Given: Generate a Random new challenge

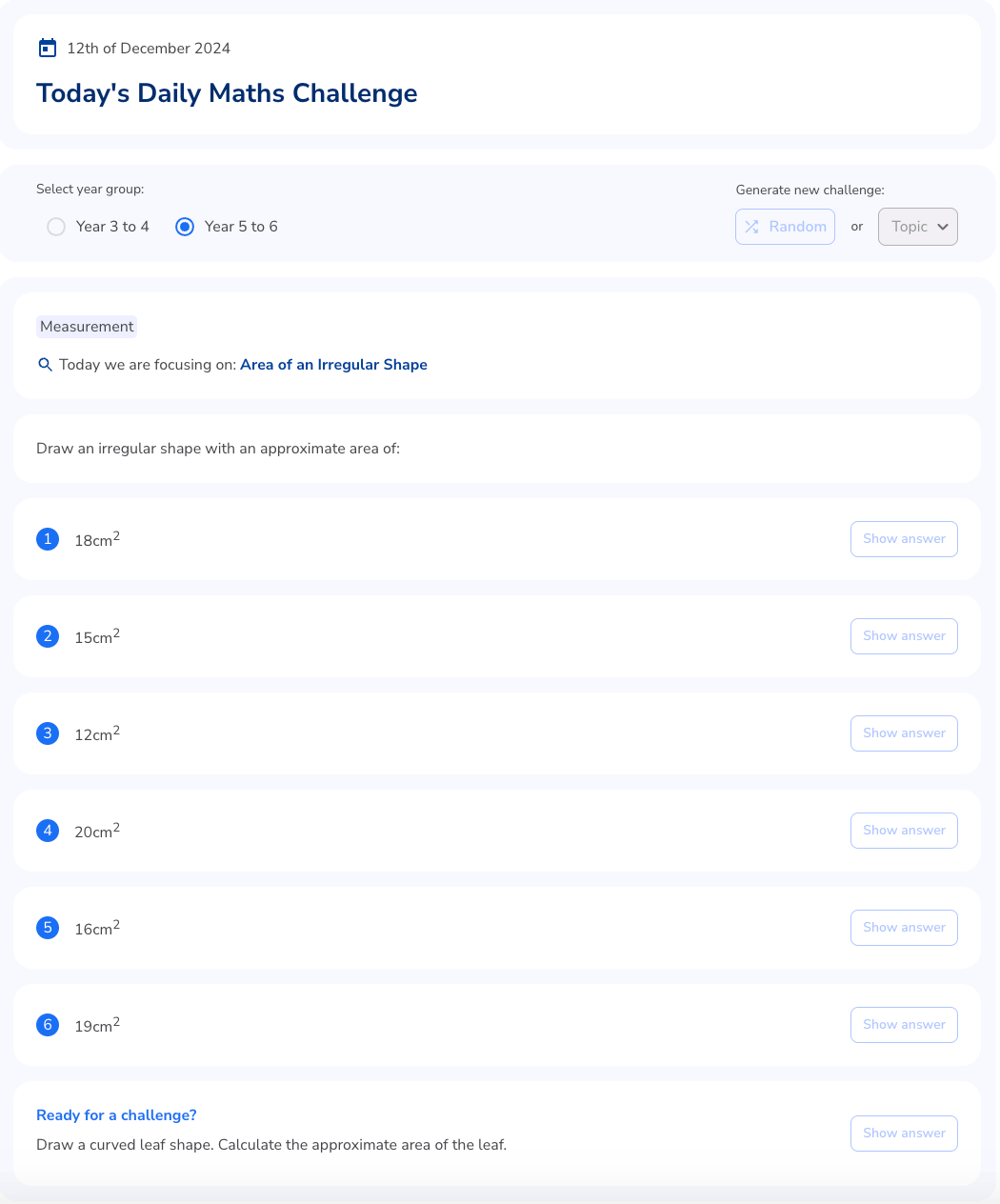Looking at the screenshot, I should (785, 227).
